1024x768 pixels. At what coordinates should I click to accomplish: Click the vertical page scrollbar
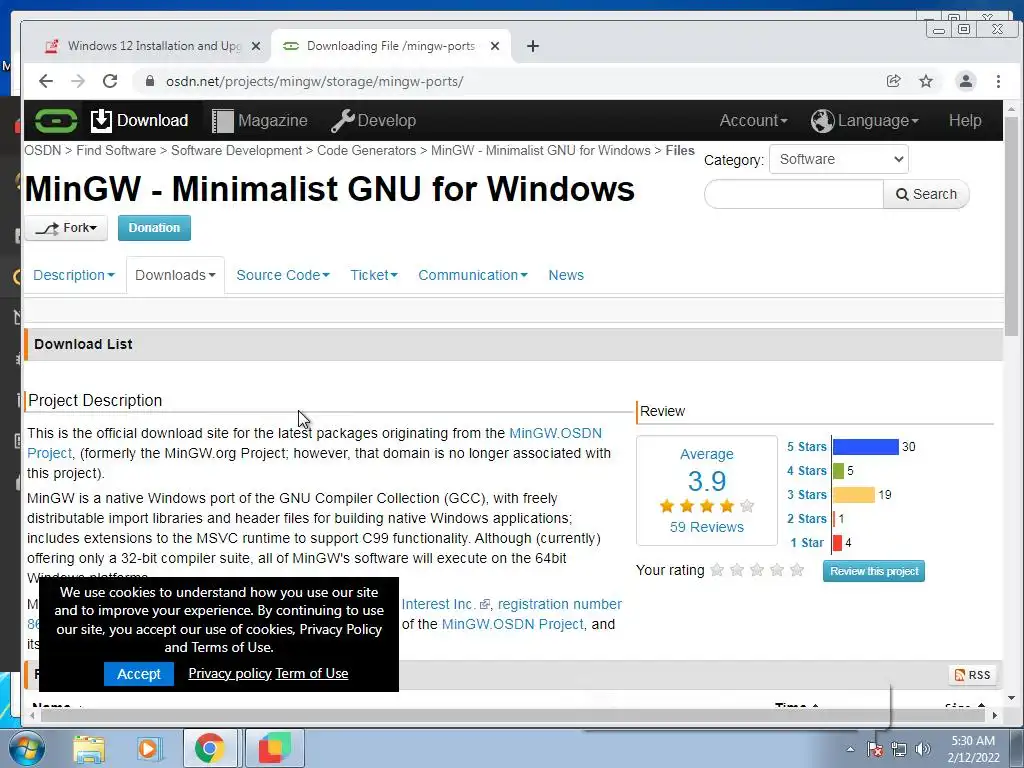(x=1012, y=227)
